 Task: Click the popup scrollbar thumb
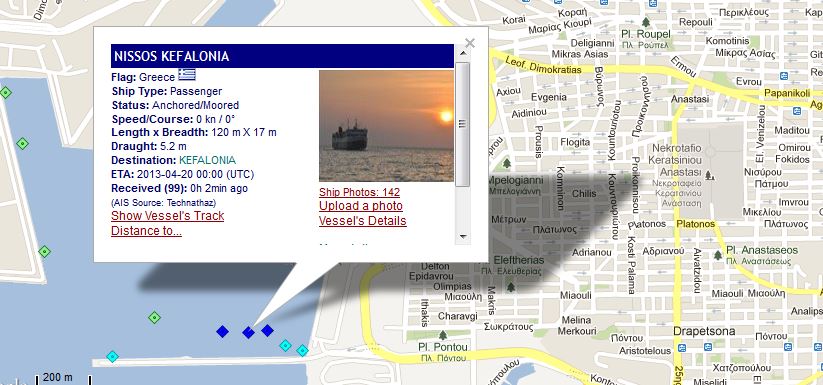tap(462, 124)
